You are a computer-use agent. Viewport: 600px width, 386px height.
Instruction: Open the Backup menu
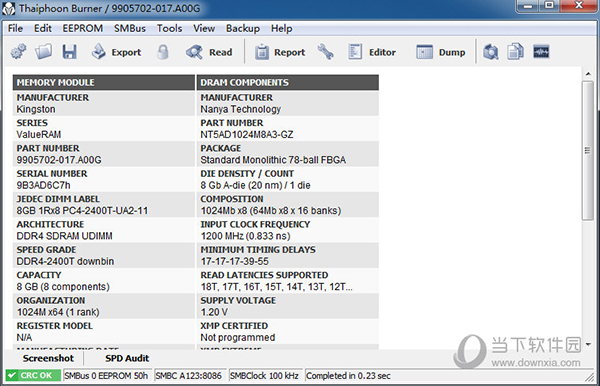pyautogui.click(x=243, y=28)
